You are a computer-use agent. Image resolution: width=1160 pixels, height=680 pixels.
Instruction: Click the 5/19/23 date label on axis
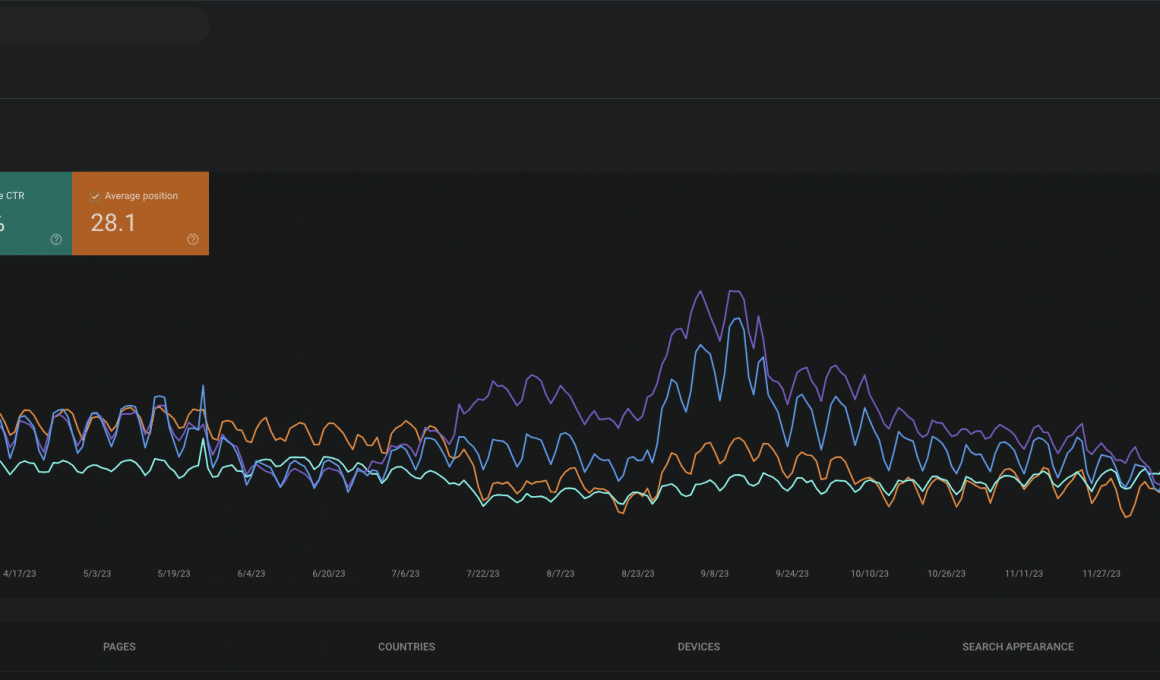(174, 574)
